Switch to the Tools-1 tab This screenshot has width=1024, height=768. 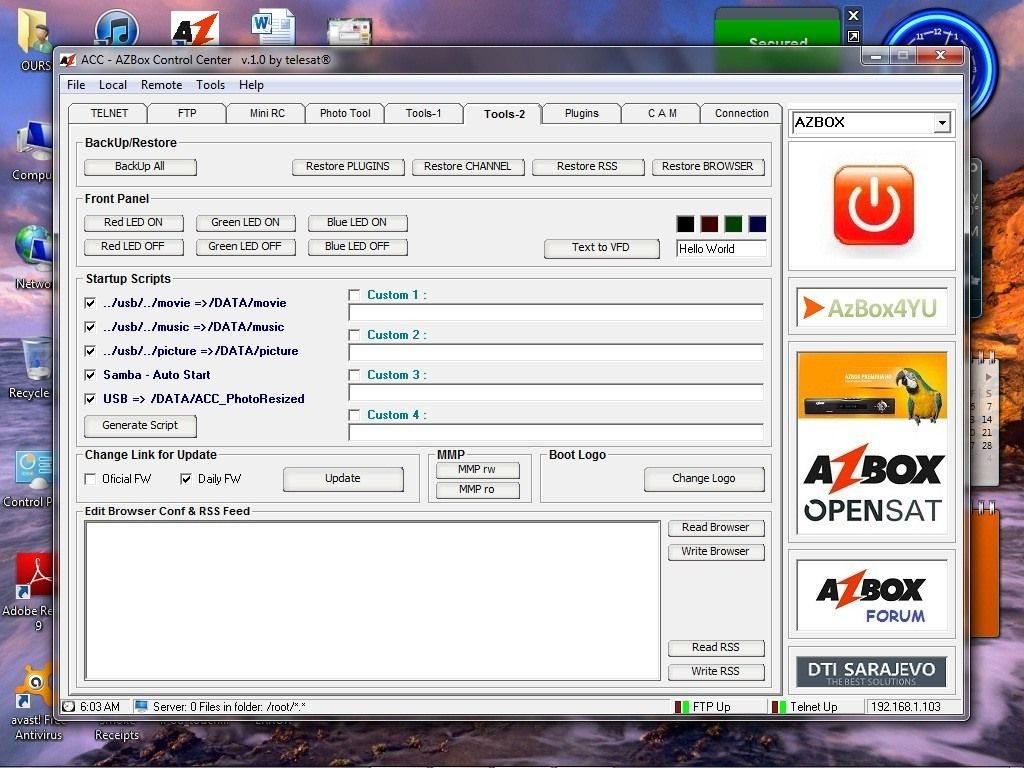(424, 113)
